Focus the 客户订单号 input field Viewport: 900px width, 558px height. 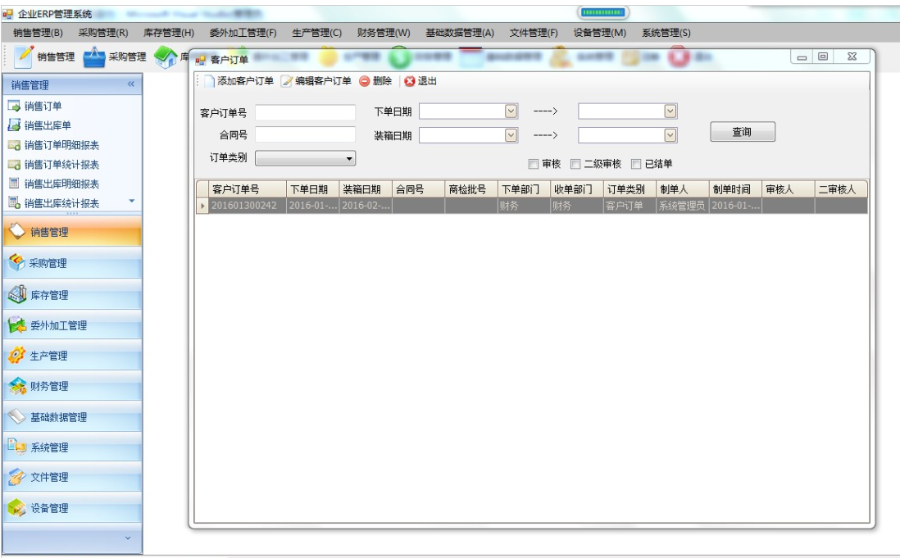(x=305, y=112)
